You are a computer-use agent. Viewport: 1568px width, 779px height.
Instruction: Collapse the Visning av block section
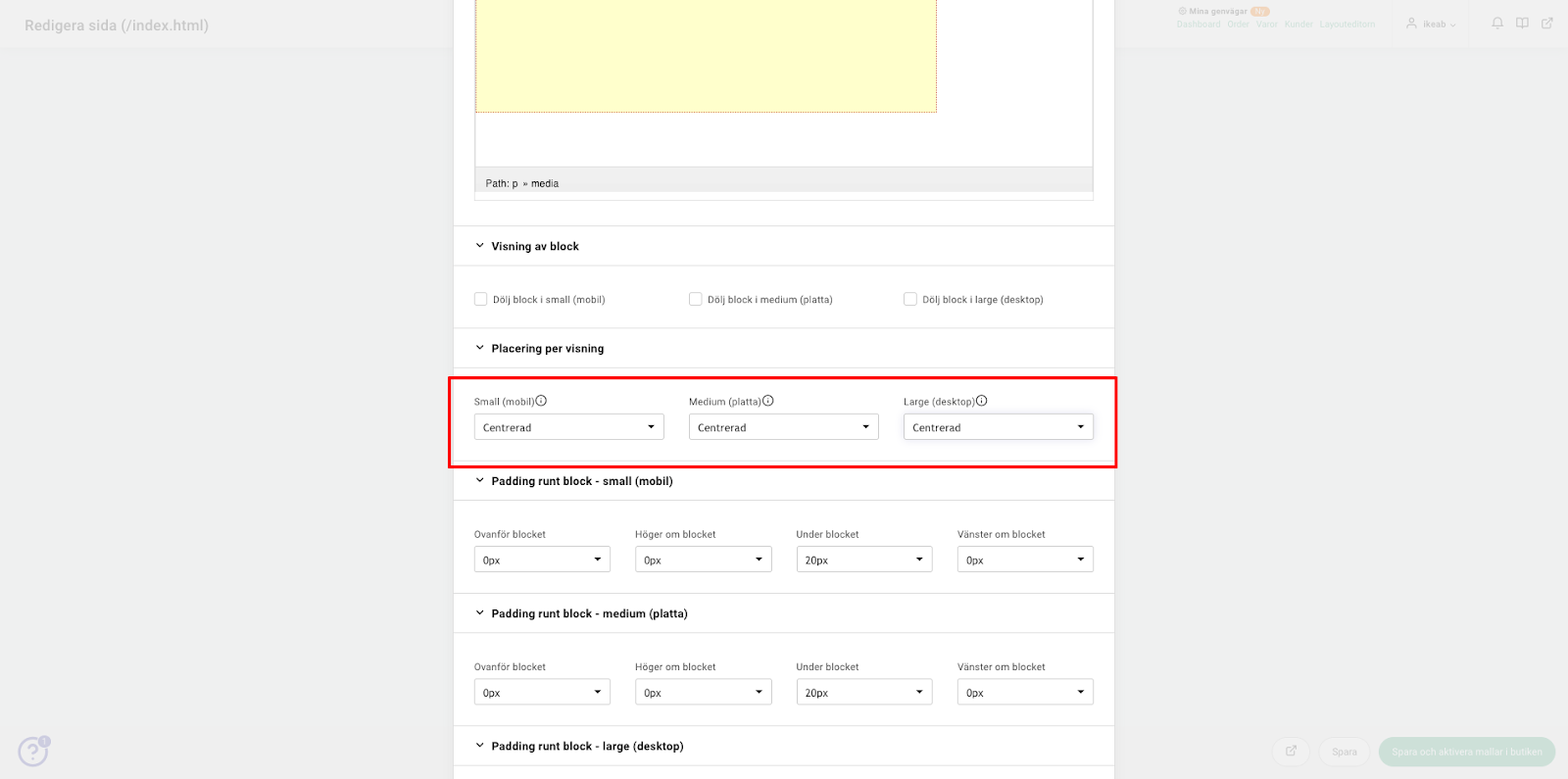click(480, 246)
